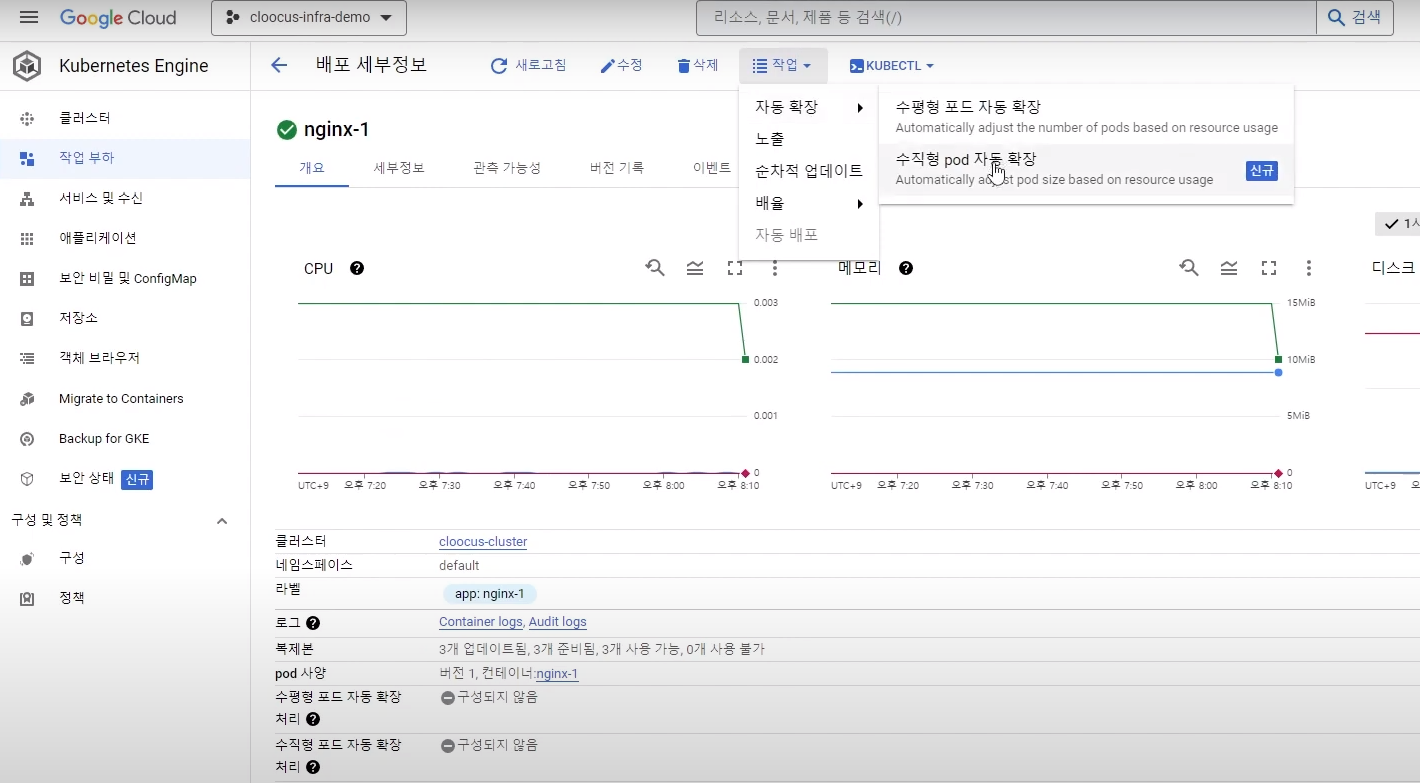This screenshot has height=783, width=1420.
Task: Collapse the 구성 및 정책 section
Action: coord(222,520)
